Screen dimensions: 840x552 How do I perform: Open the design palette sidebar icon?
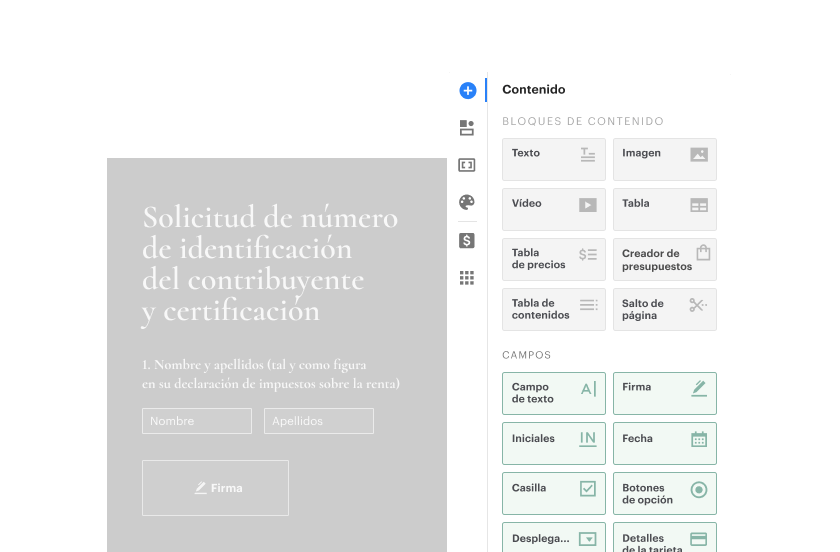(x=467, y=202)
